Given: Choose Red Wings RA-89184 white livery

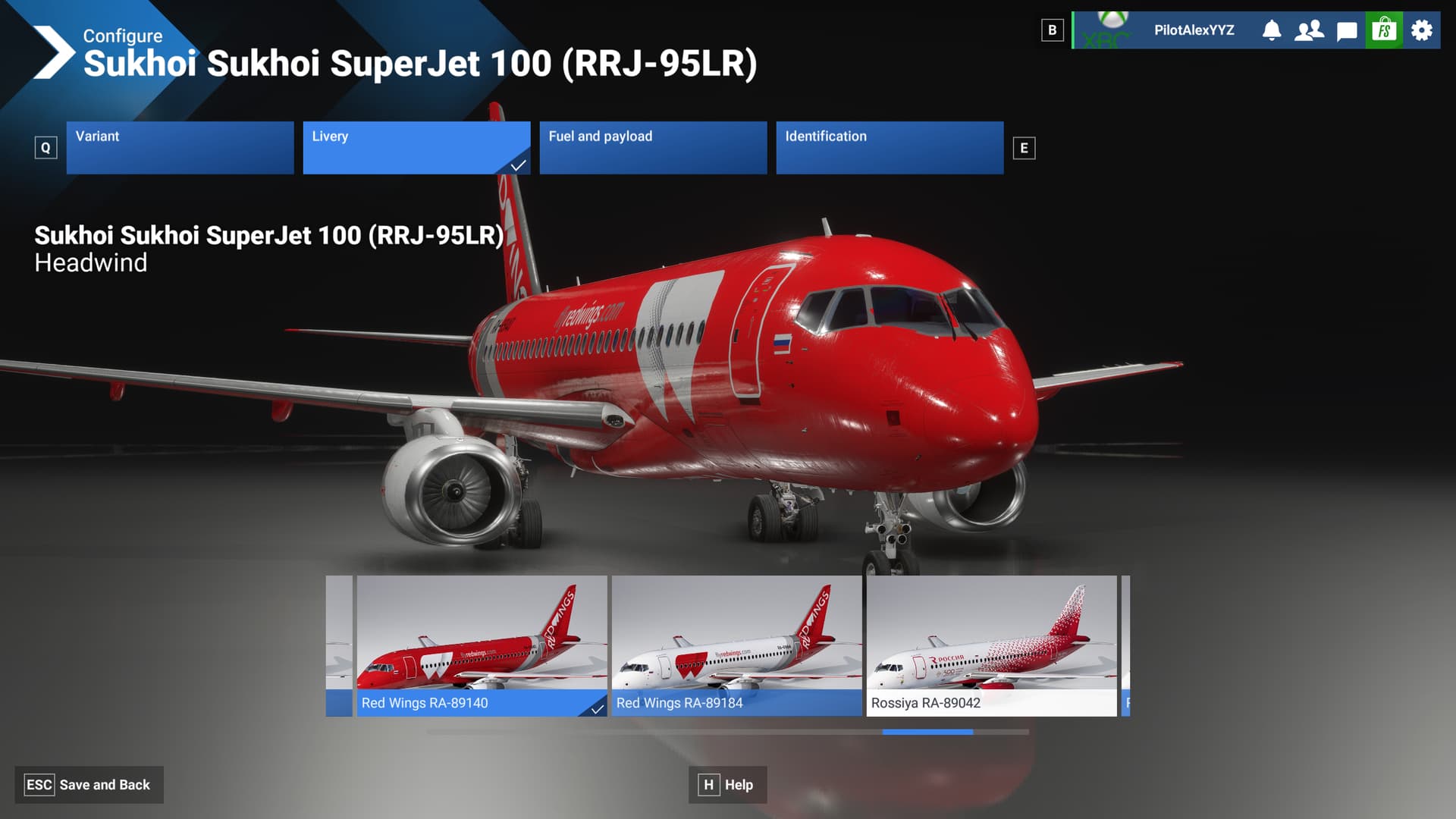Looking at the screenshot, I should pos(736,645).
